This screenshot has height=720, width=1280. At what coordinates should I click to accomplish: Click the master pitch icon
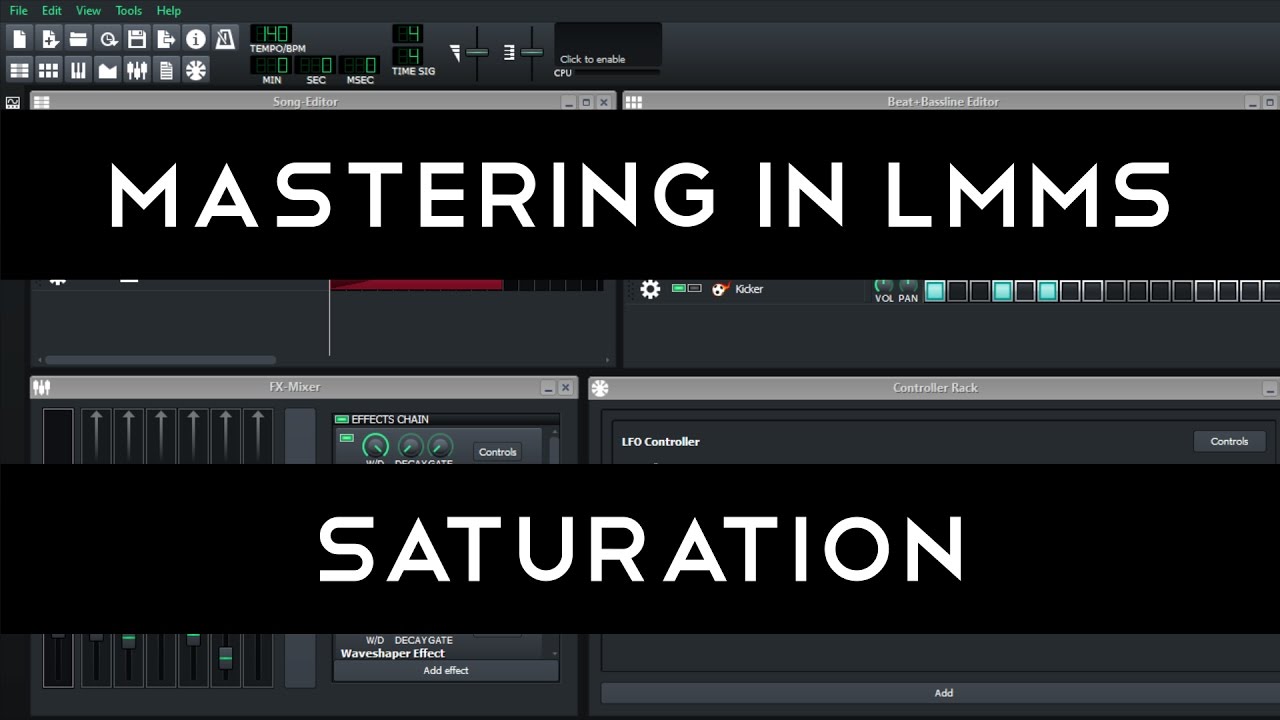click(x=510, y=51)
